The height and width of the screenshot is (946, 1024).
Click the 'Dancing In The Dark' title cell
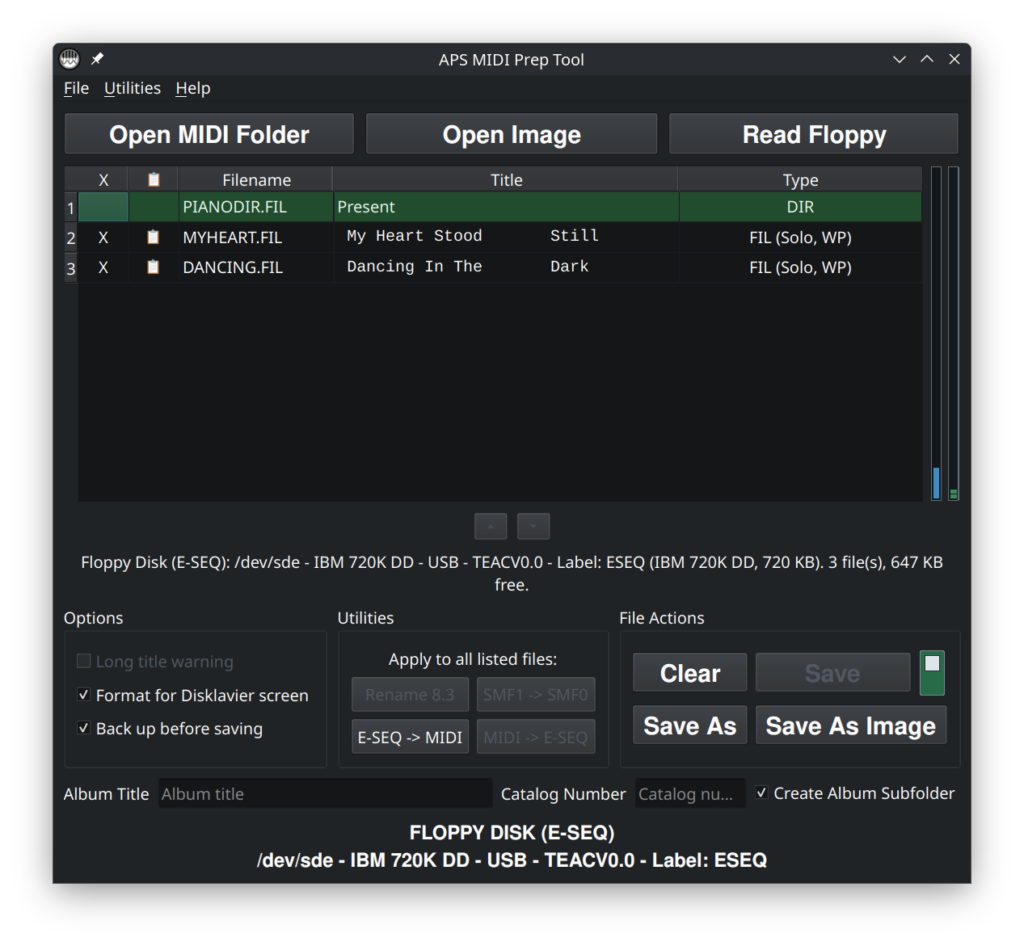pyautogui.click(x=506, y=268)
